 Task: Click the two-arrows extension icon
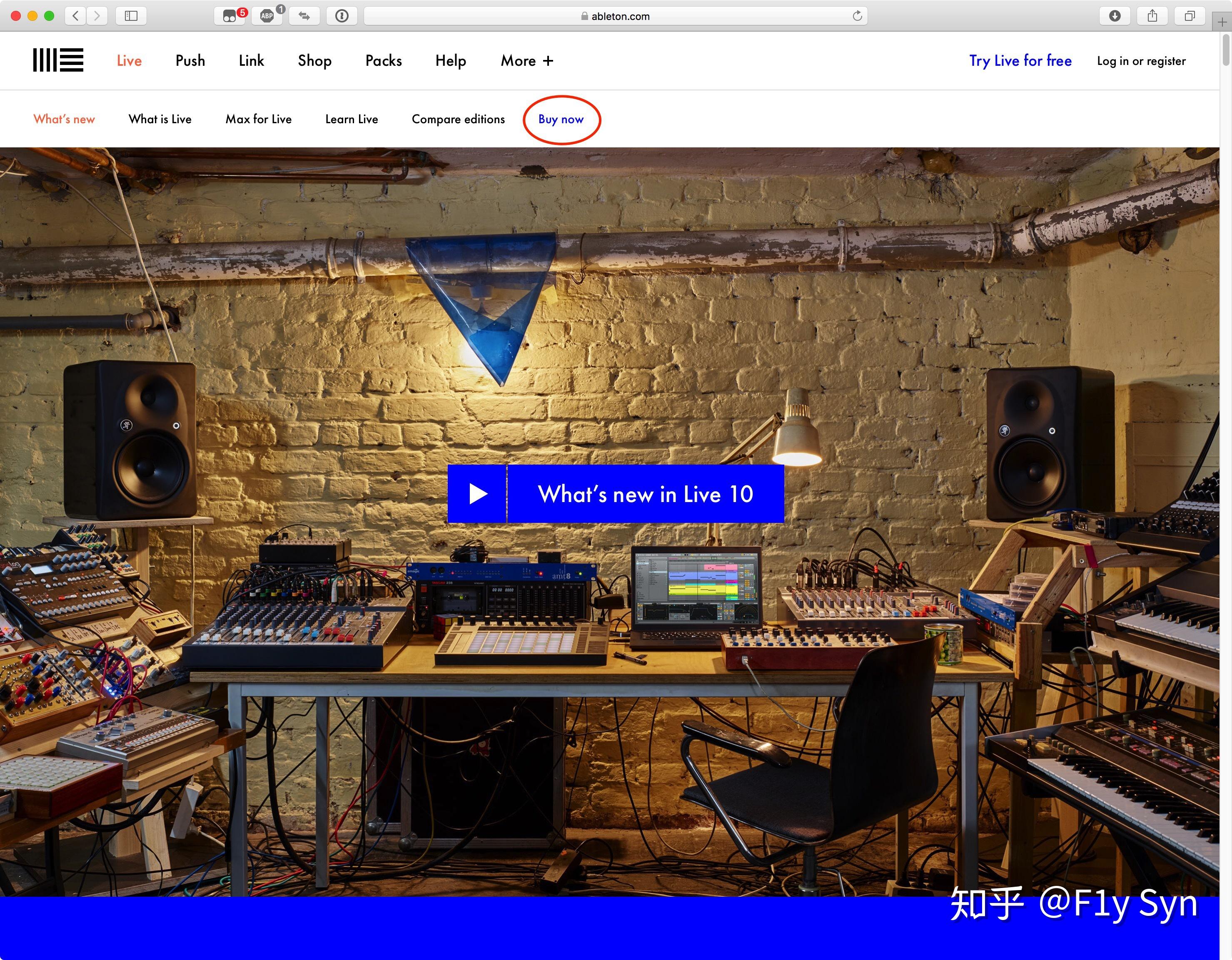click(304, 16)
